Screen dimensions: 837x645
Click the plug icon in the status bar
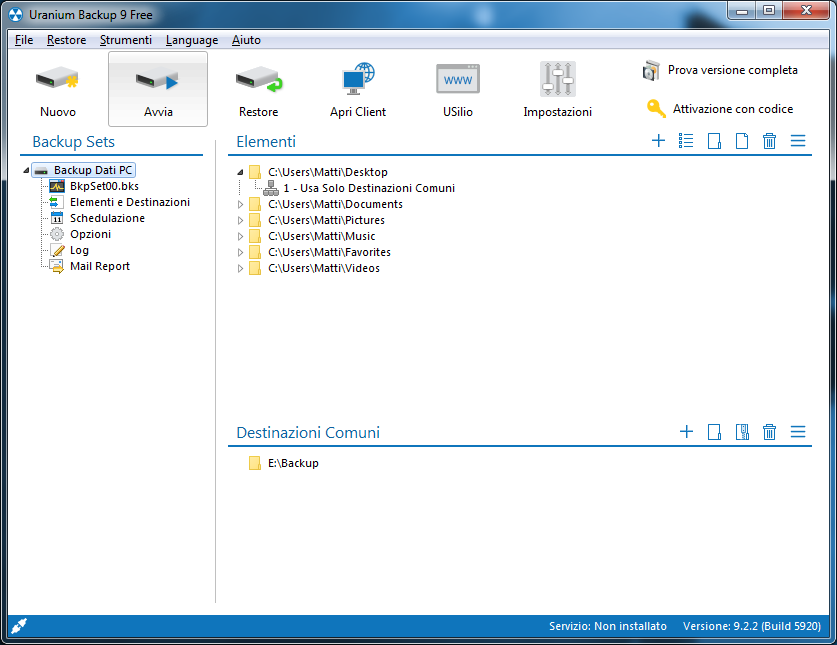19,625
